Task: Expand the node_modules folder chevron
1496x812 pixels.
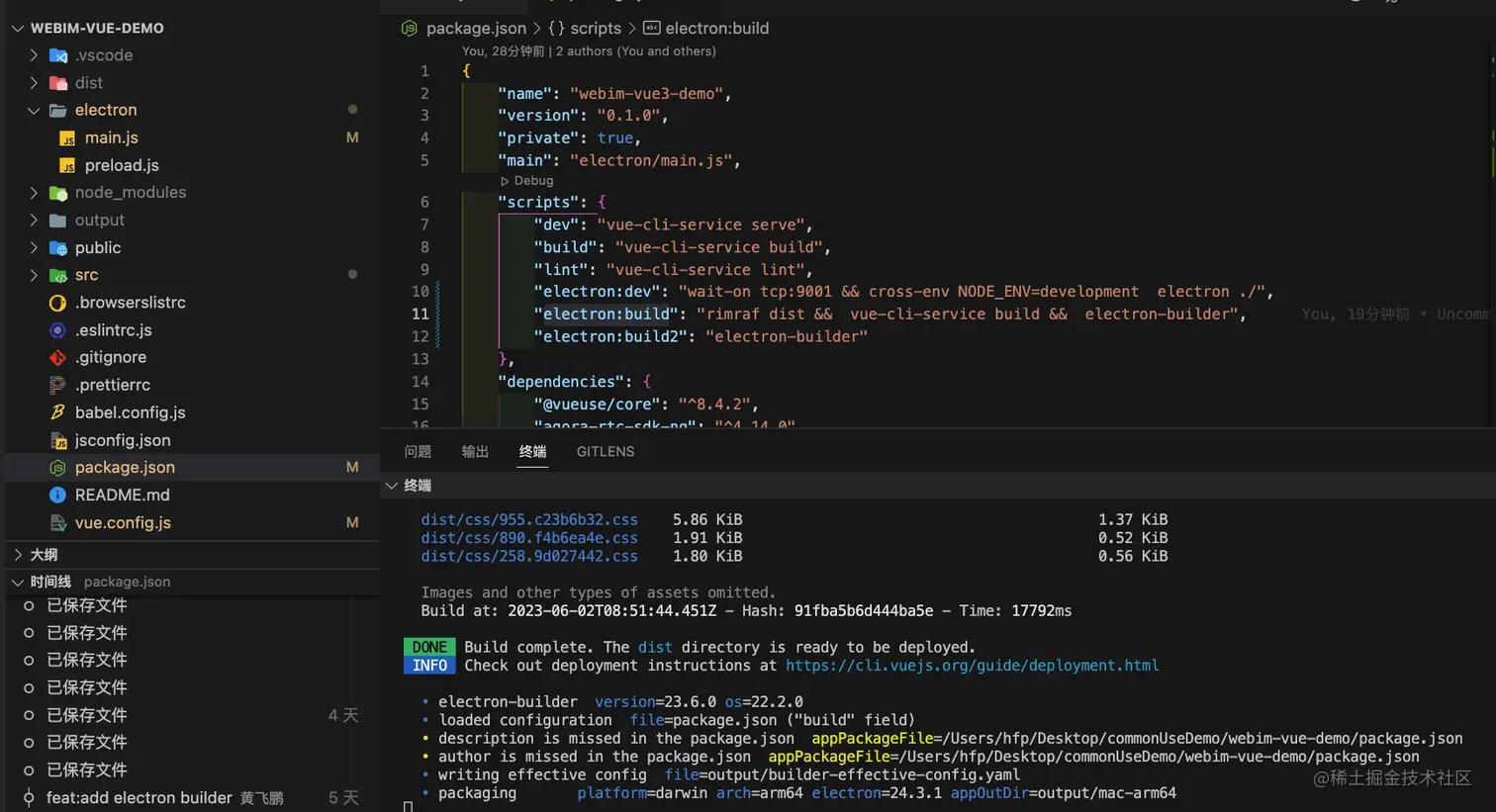Action: 34,193
